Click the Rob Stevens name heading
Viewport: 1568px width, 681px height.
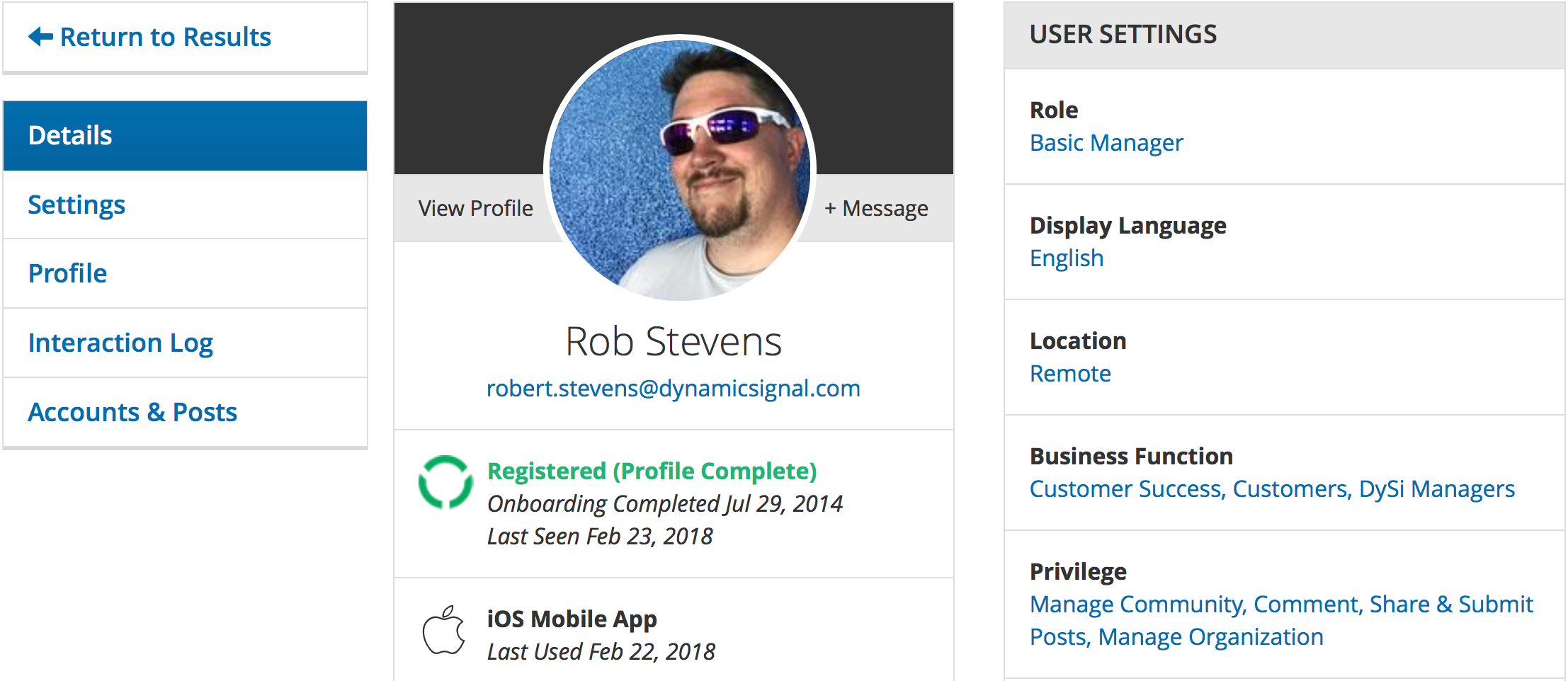[x=674, y=342]
